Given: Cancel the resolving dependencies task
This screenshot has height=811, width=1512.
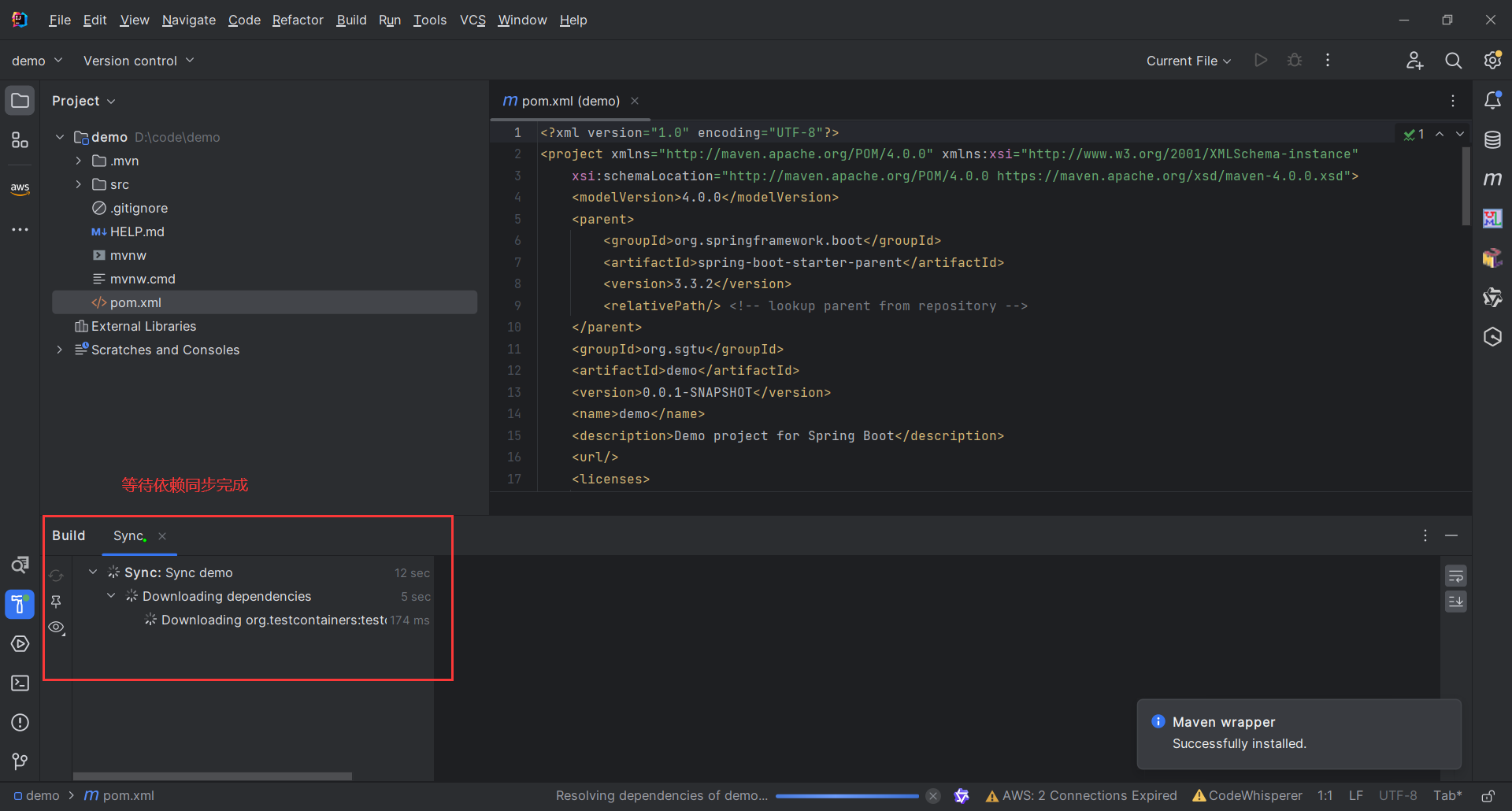Looking at the screenshot, I should coord(933,796).
